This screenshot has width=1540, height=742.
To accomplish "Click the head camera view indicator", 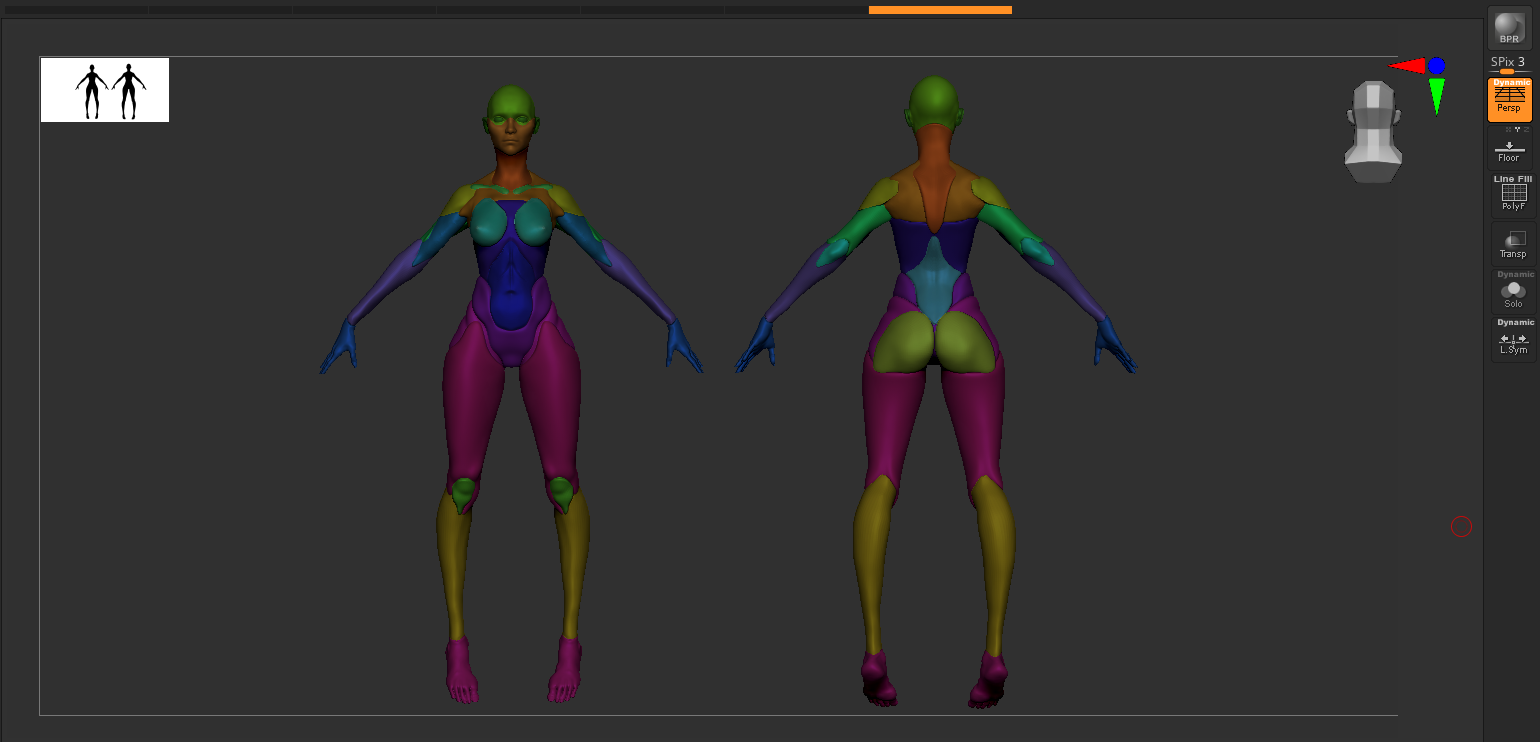I will tap(1373, 131).
